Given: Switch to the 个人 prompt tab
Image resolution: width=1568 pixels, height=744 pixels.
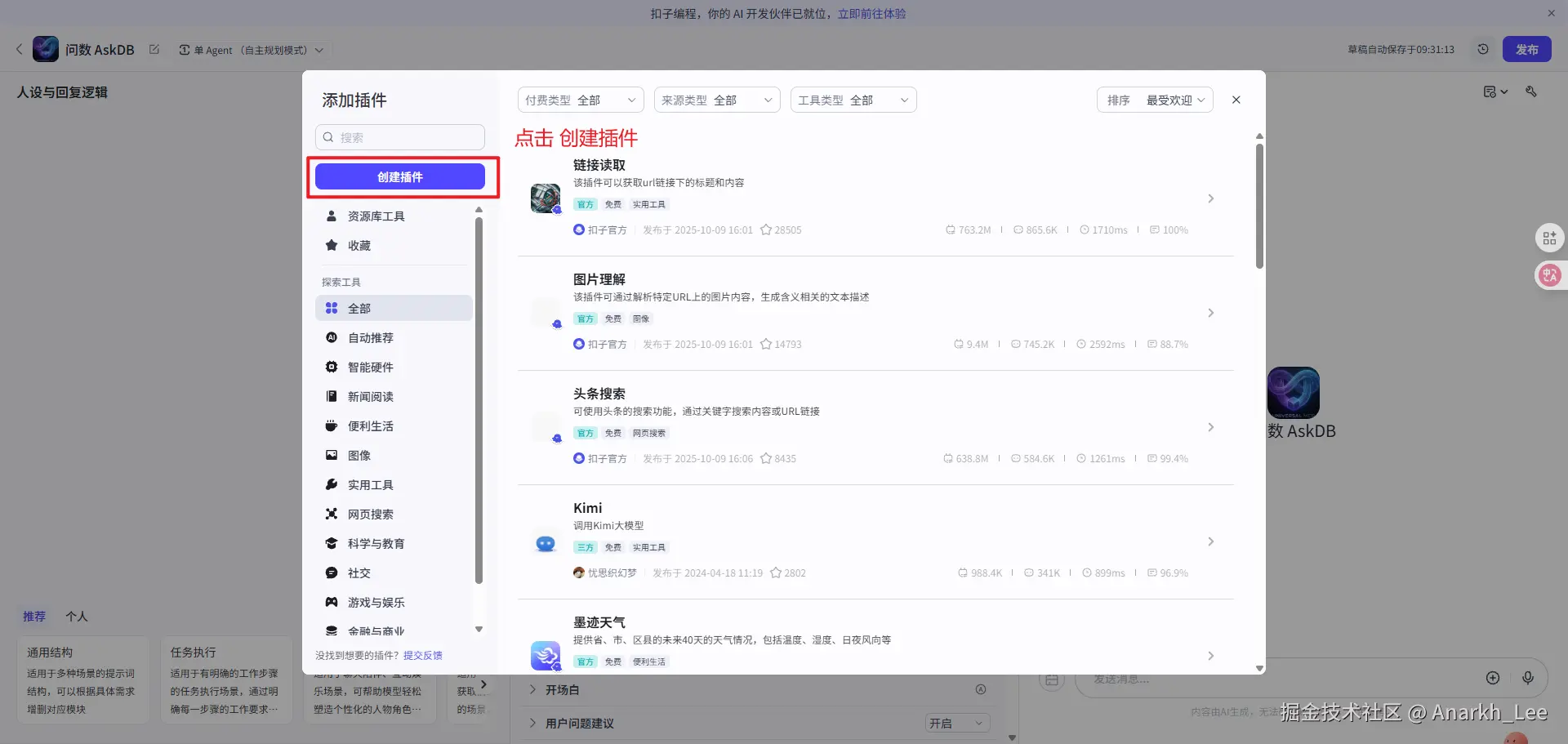Looking at the screenshot, I should pos(77,617).
